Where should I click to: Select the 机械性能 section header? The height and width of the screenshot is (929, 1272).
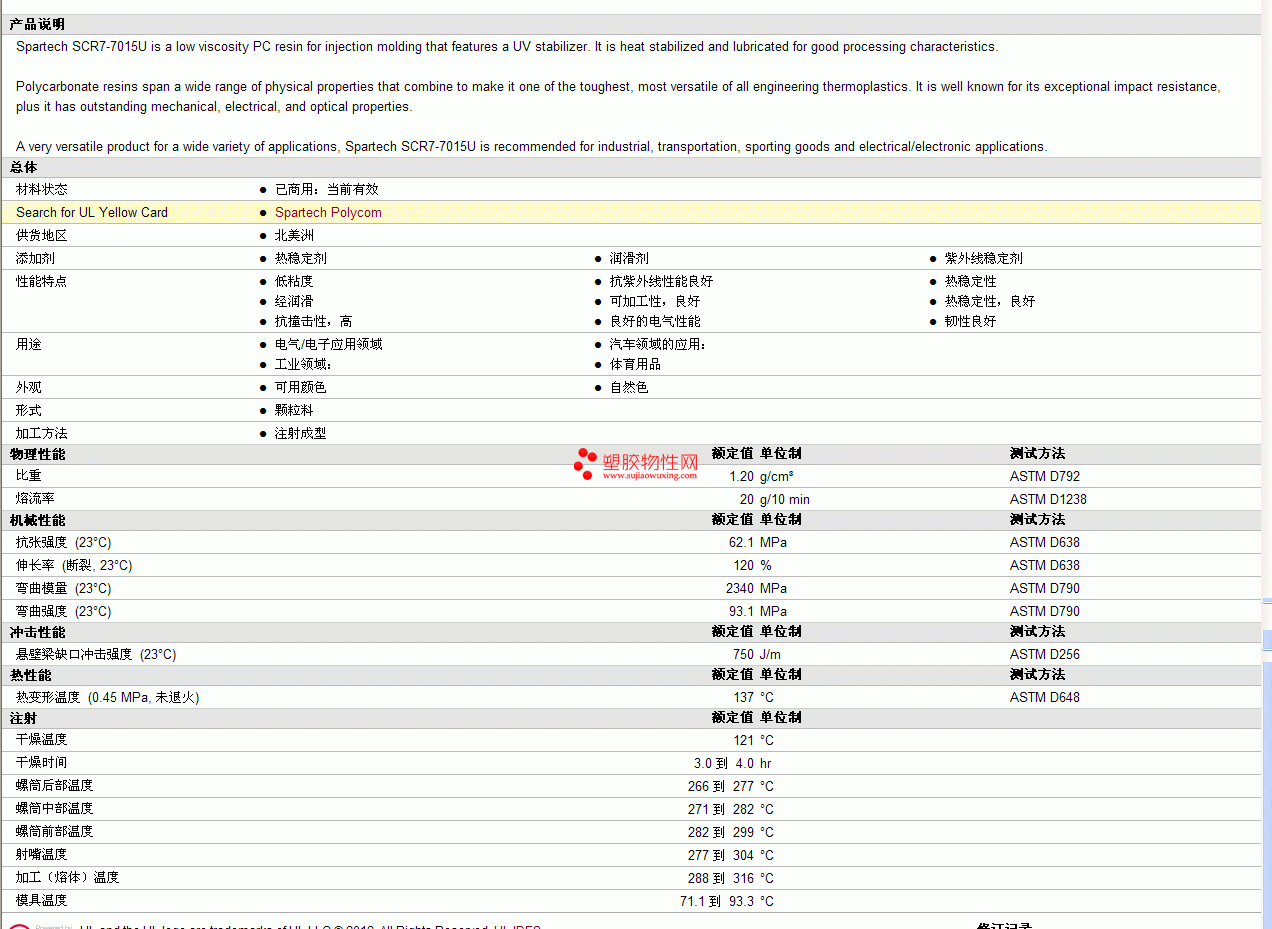point(37,520)
